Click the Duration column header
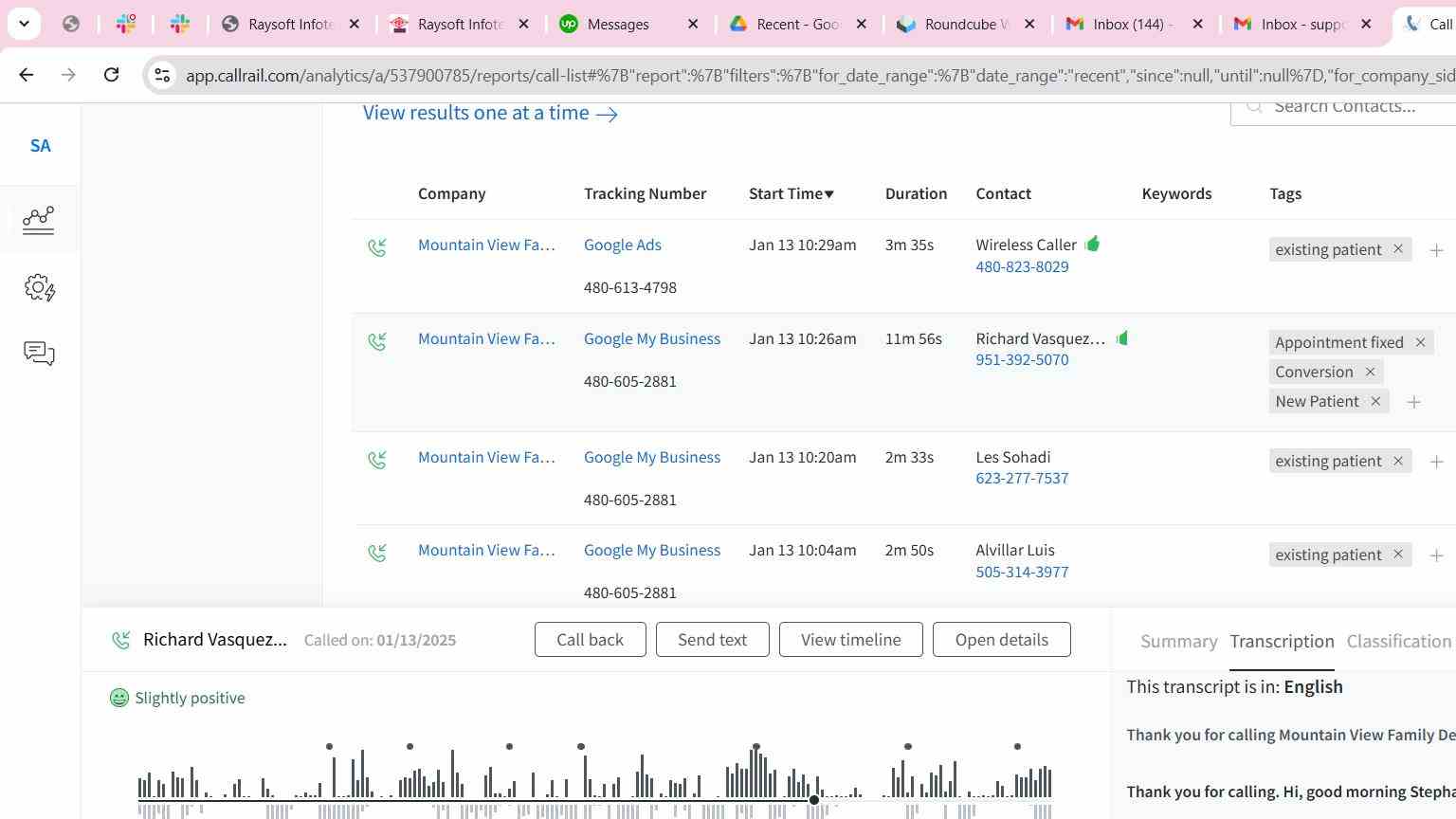This screenshot has width=1456, height=819. pos(916,193)
